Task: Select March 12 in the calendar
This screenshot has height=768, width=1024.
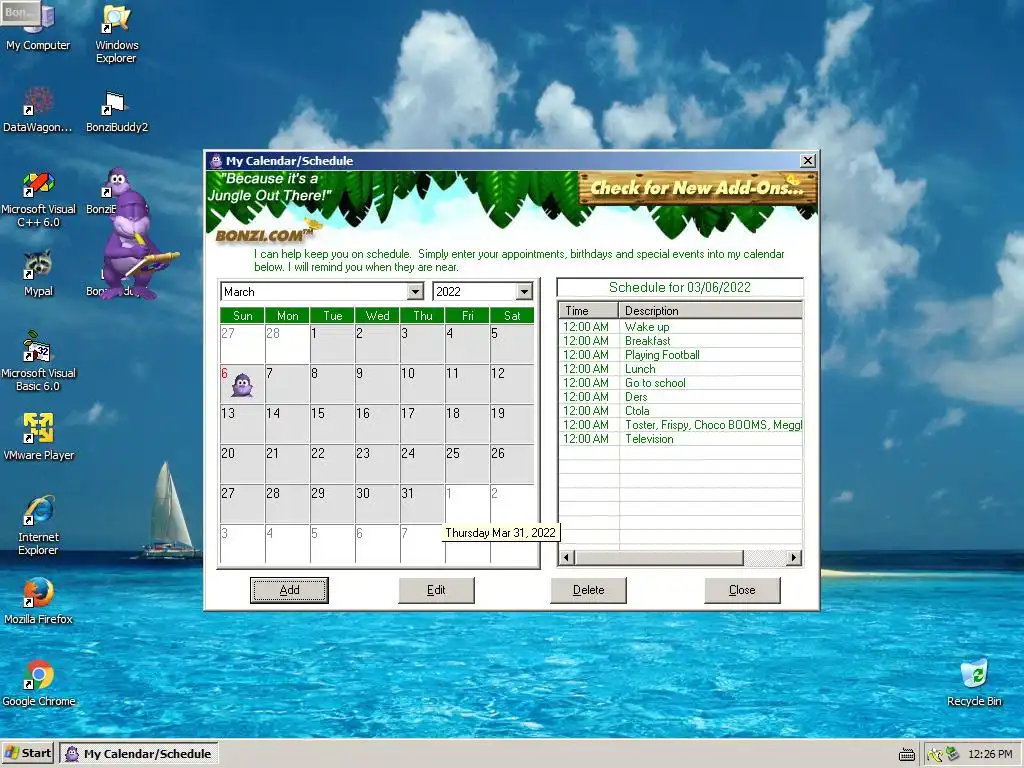Action: tap(512, 384)
